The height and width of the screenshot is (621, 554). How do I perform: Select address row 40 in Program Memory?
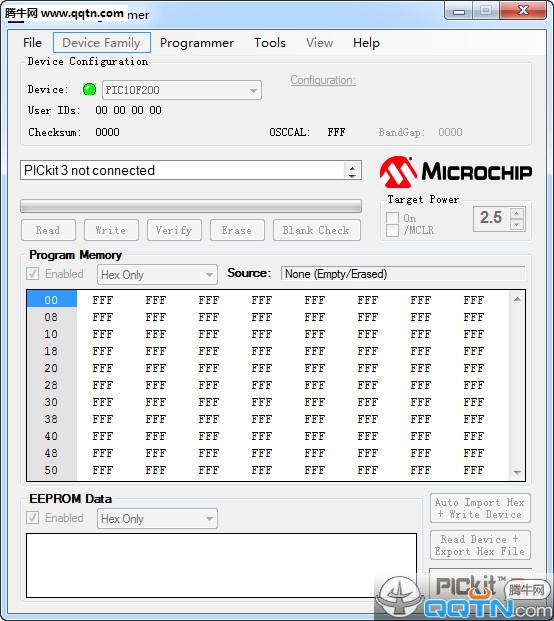[51, 436]
